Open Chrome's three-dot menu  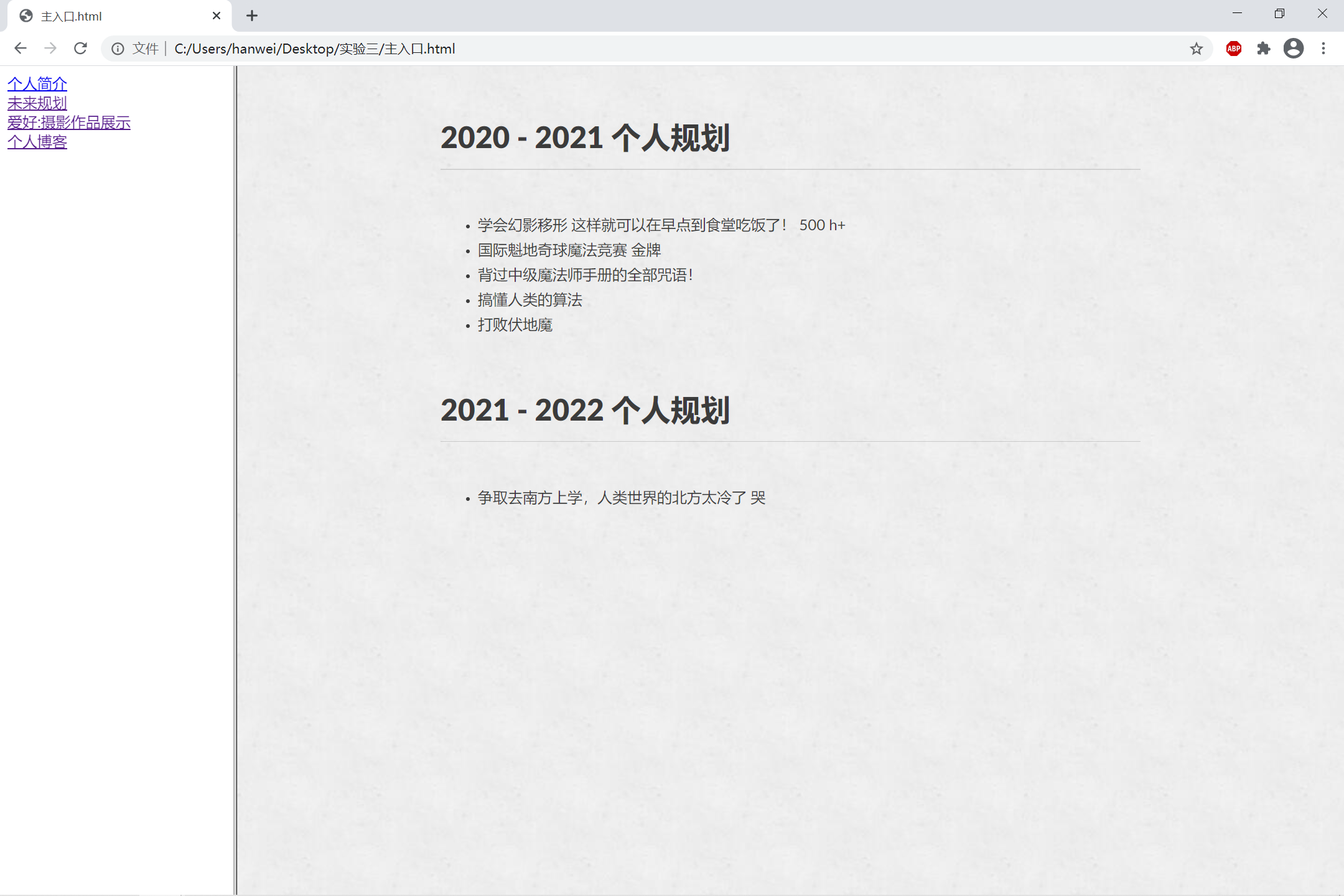tap(1323, 49)
